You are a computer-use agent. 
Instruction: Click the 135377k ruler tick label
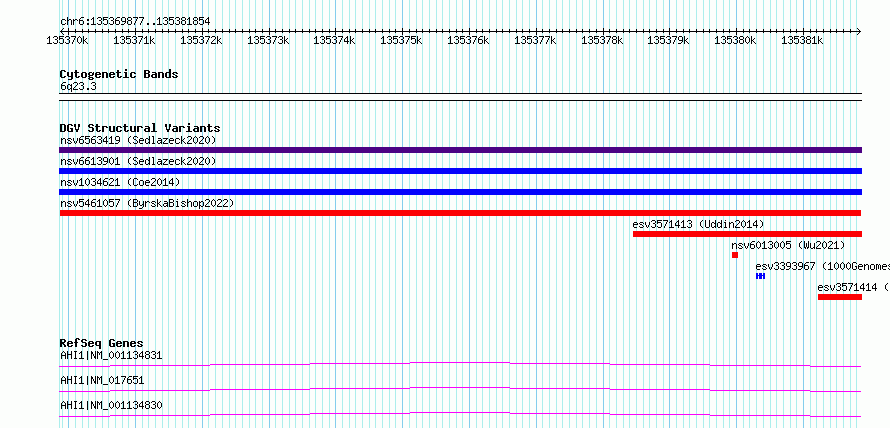535,40
